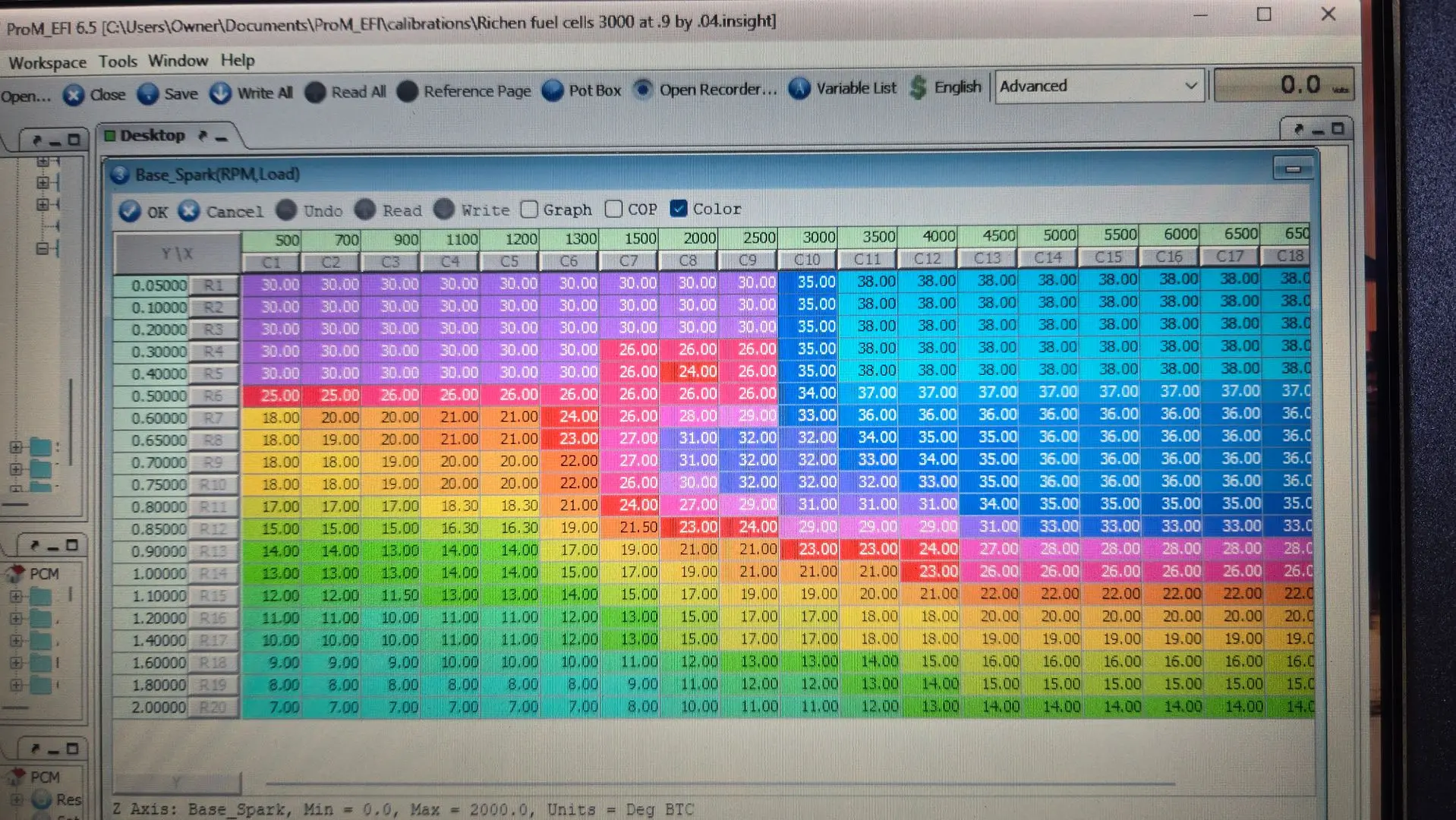Enable the Graph checkbox

530,210
